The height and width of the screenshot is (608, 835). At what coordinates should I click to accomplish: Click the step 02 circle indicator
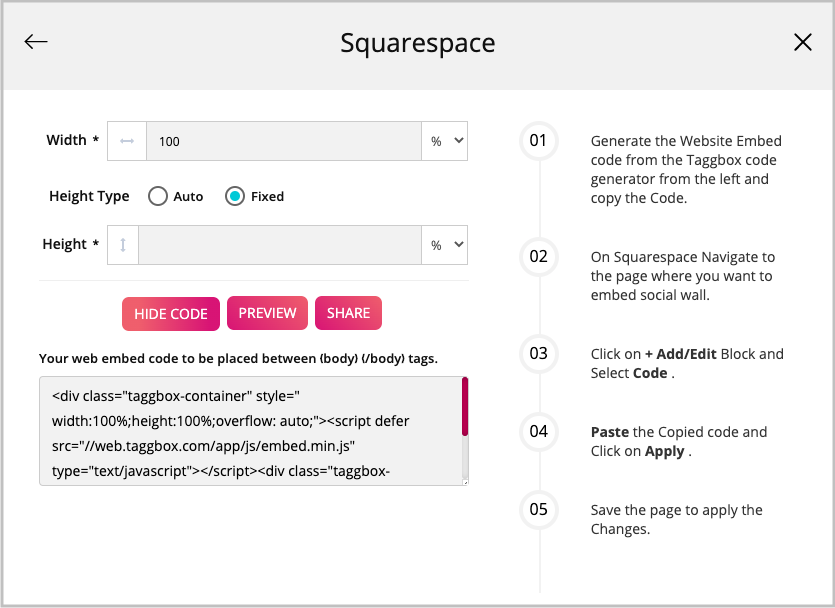(538, 257)
